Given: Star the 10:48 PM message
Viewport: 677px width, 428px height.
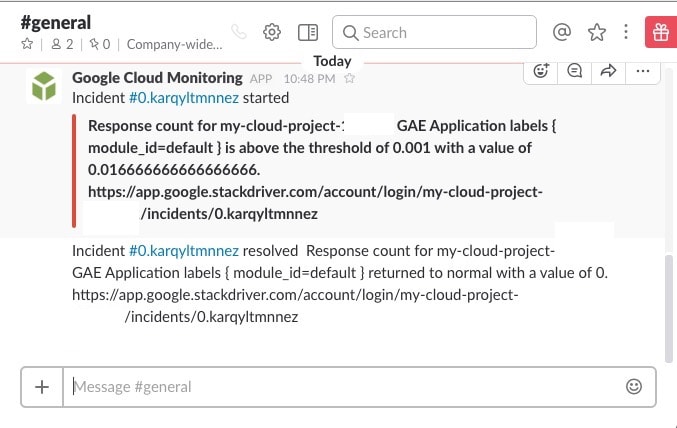Looking at the screenshot, I should pyautogui.click(x=350, y=78).
